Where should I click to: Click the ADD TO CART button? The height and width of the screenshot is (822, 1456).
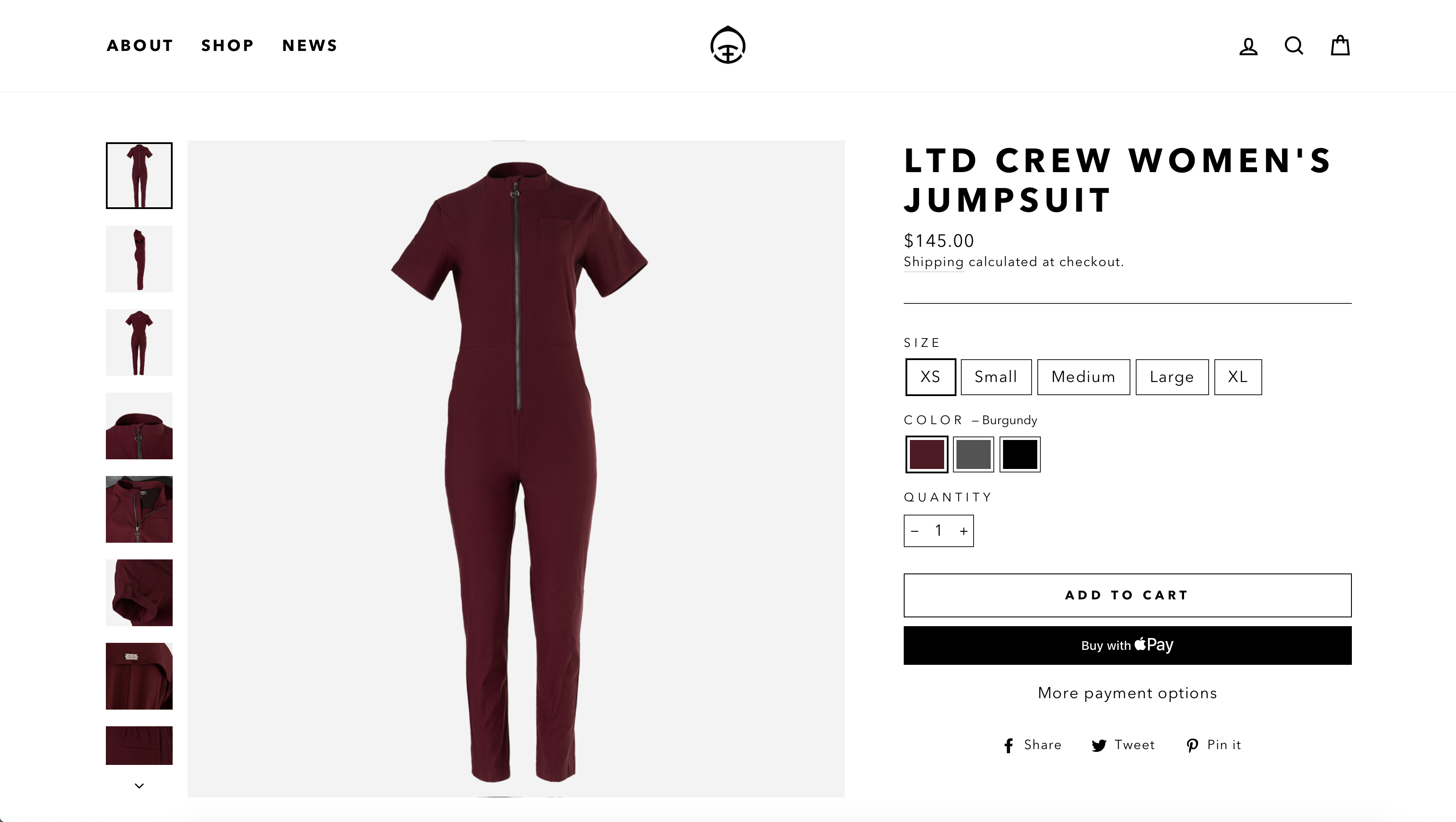pyautogui.click(x=1127, y=595)
